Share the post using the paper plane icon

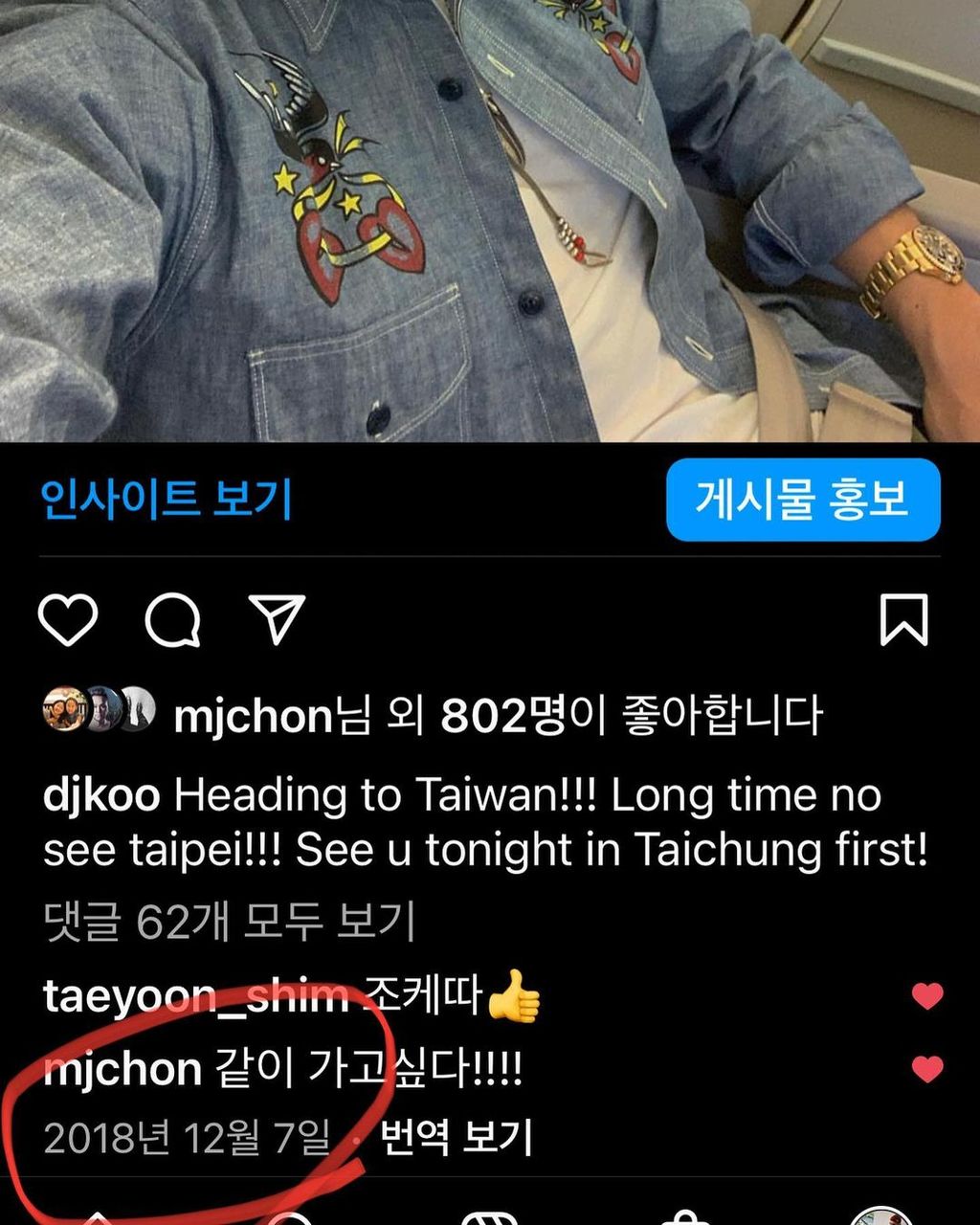click(277, 619)
